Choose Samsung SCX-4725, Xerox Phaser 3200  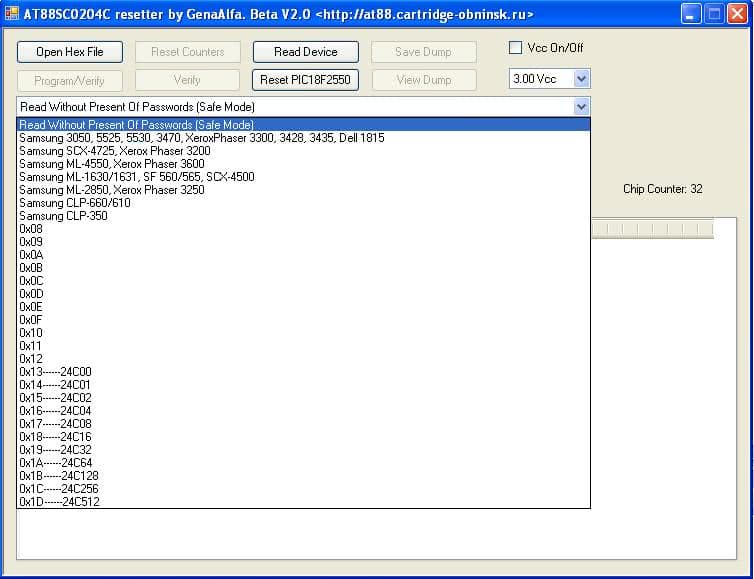303,151
